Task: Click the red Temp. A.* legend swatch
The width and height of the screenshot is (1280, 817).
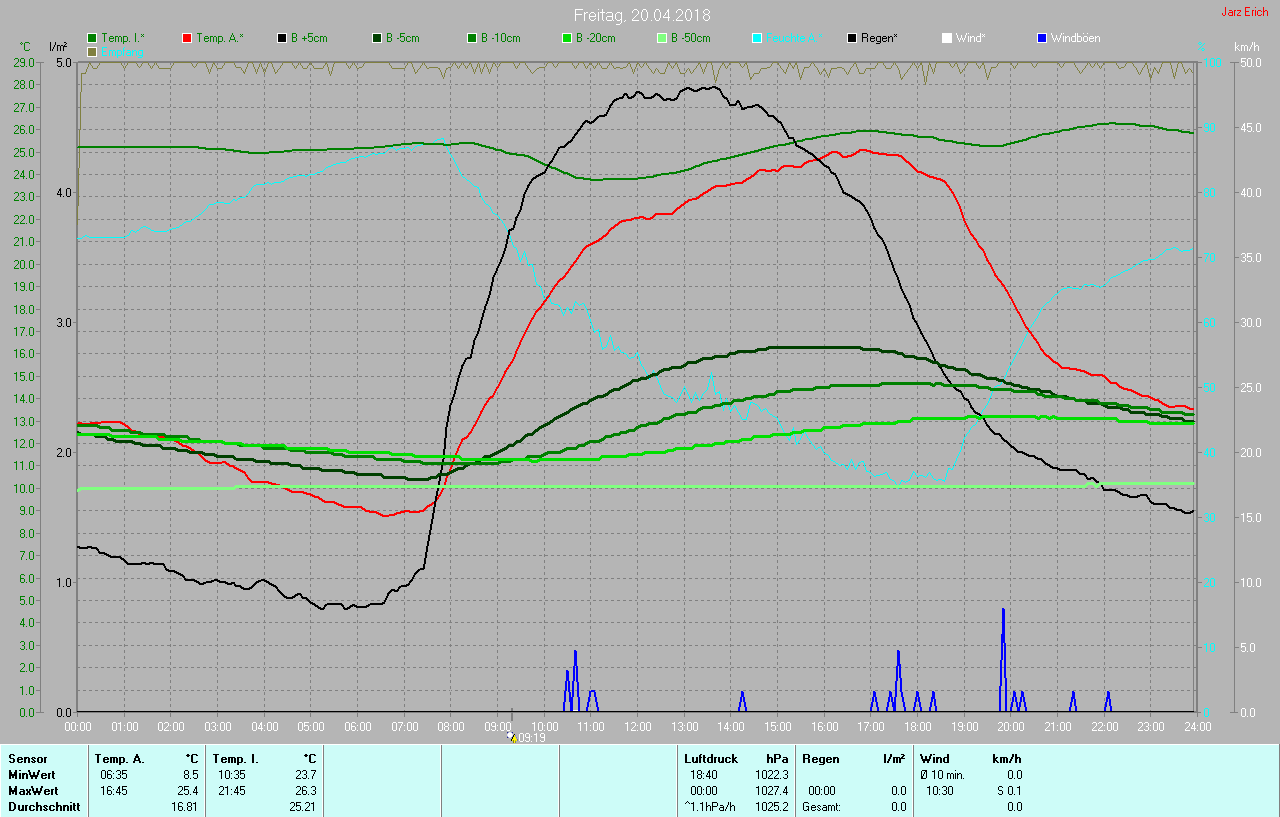Action: click(x=187, y=38)
